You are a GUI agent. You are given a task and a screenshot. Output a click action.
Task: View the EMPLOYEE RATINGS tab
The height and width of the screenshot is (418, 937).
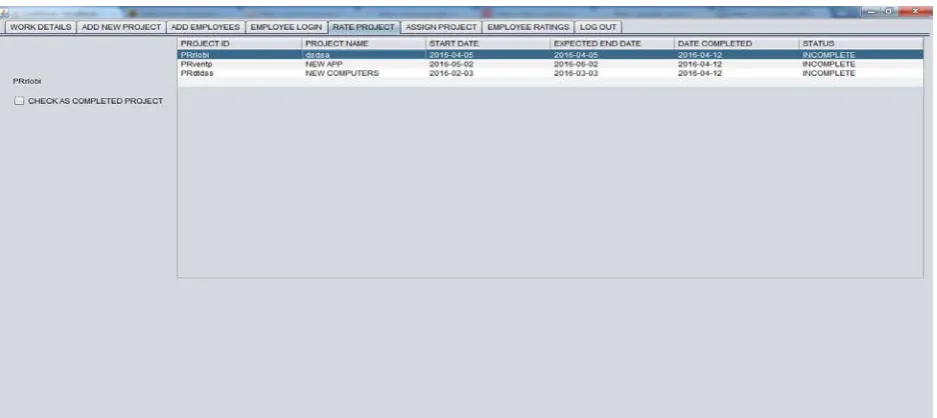(x=528, y=27)
